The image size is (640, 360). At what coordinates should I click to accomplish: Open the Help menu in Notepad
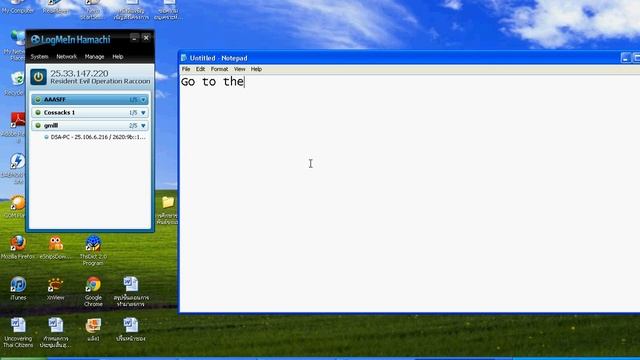tap(256, 69)
